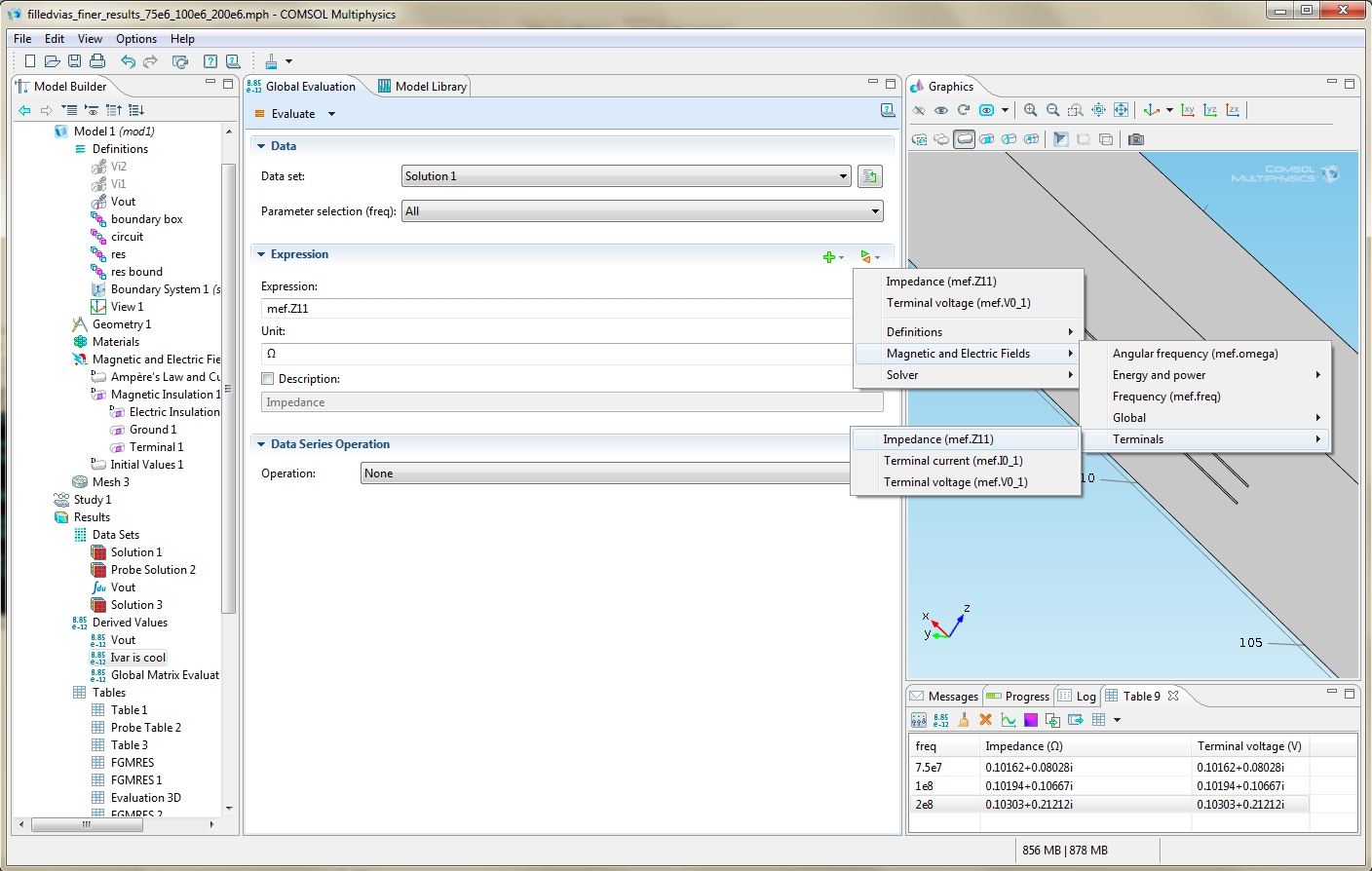The image size is (1372, 871).
Task: Switch to the Model Library tab
Action: 422,87
